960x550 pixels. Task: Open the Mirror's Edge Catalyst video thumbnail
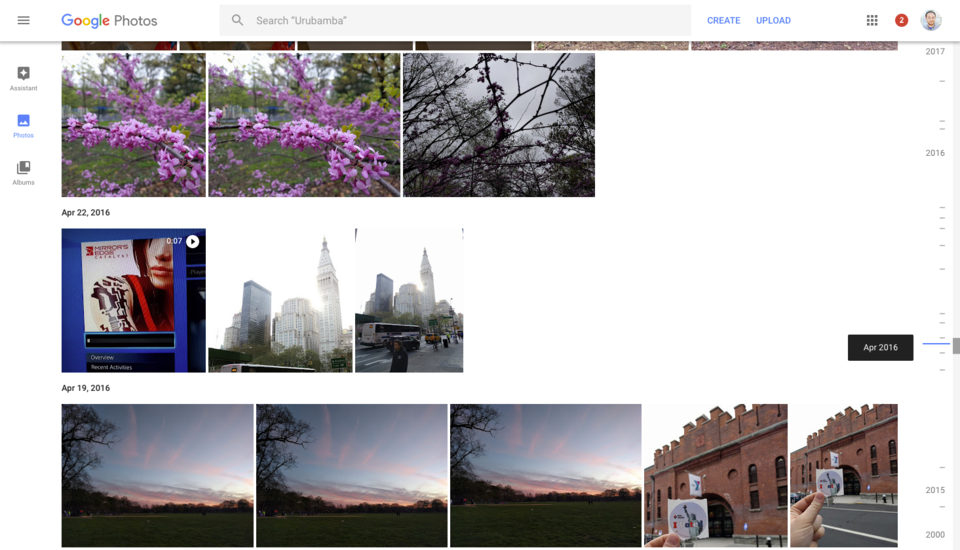coord(133,300)
